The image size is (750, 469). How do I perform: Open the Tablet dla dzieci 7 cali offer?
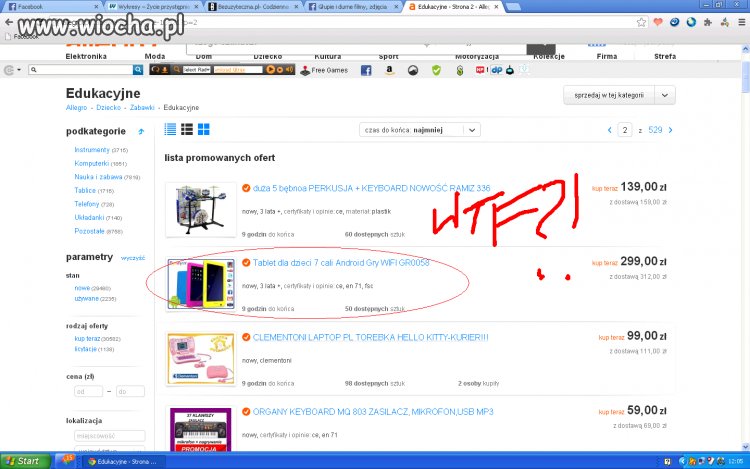pyautogui.click(x=341, y=263)
